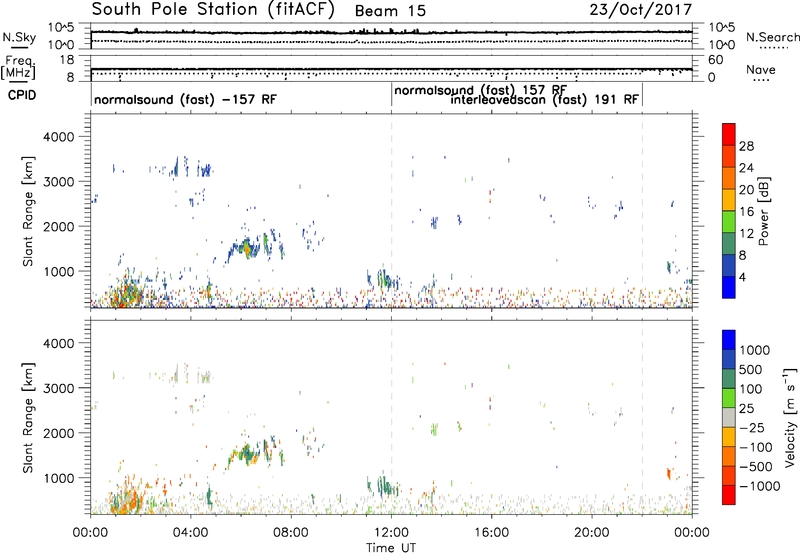Pick the gray segment of the velocity colorbar
Screen dimensions: 800x554
(729, 418)
